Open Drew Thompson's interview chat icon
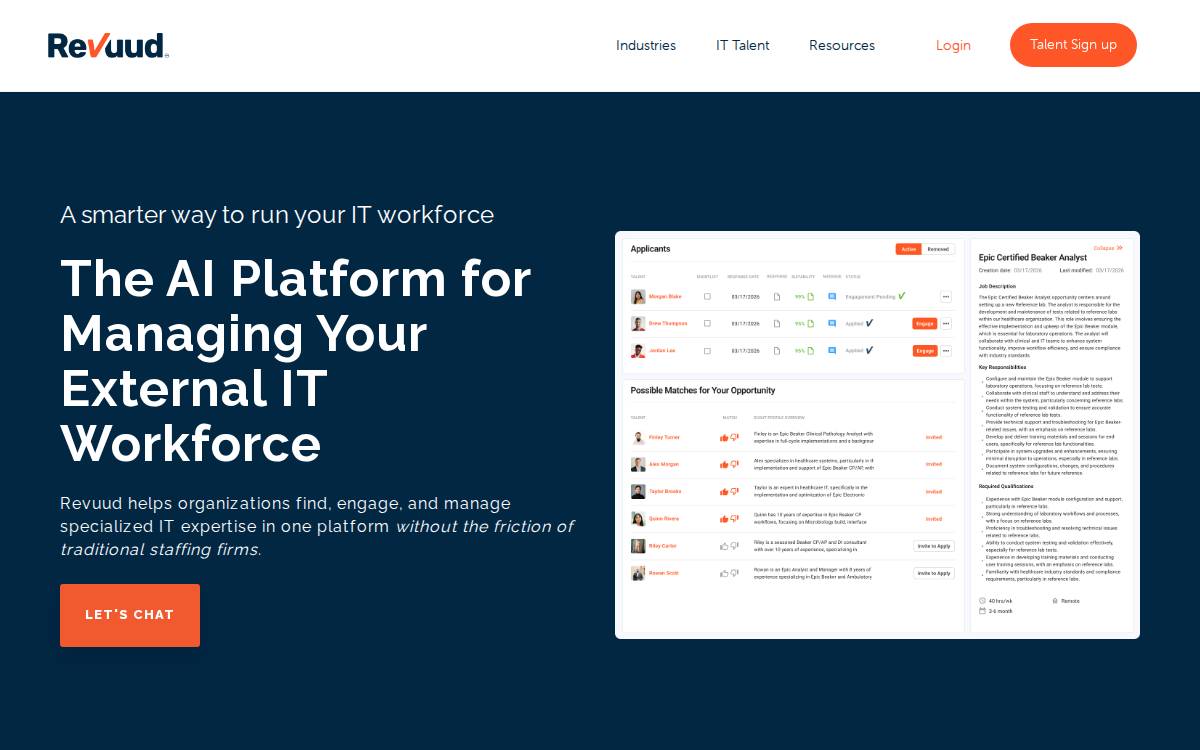Viewport: 1200px width, 750px height. (x=832, y=324)
